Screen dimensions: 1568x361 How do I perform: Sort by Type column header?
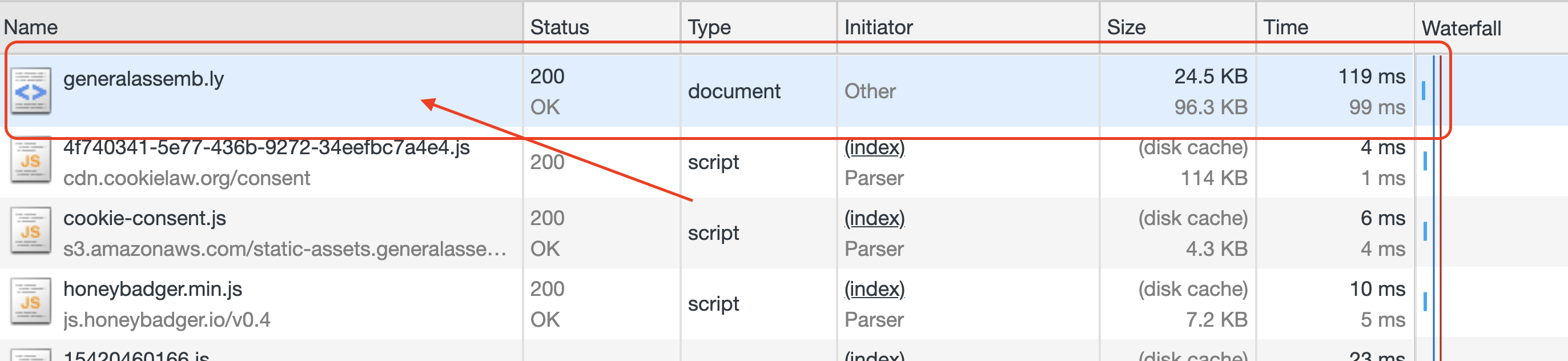tap(709, 27)
